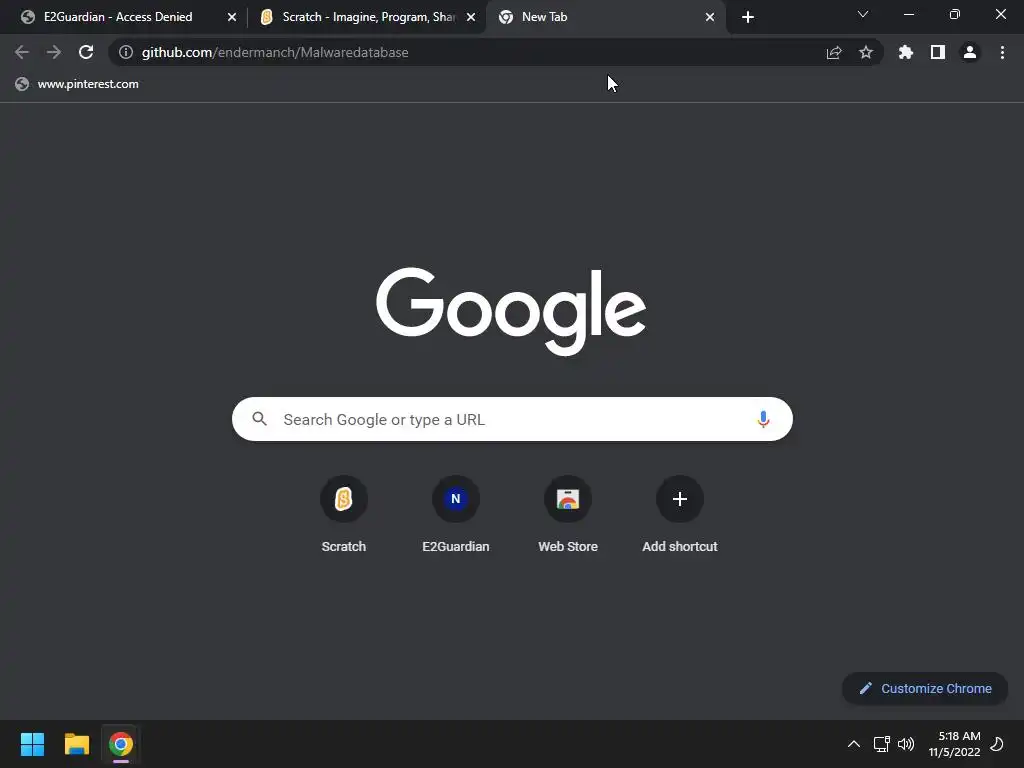Open network status in system tray

click(x=882, y=744)
